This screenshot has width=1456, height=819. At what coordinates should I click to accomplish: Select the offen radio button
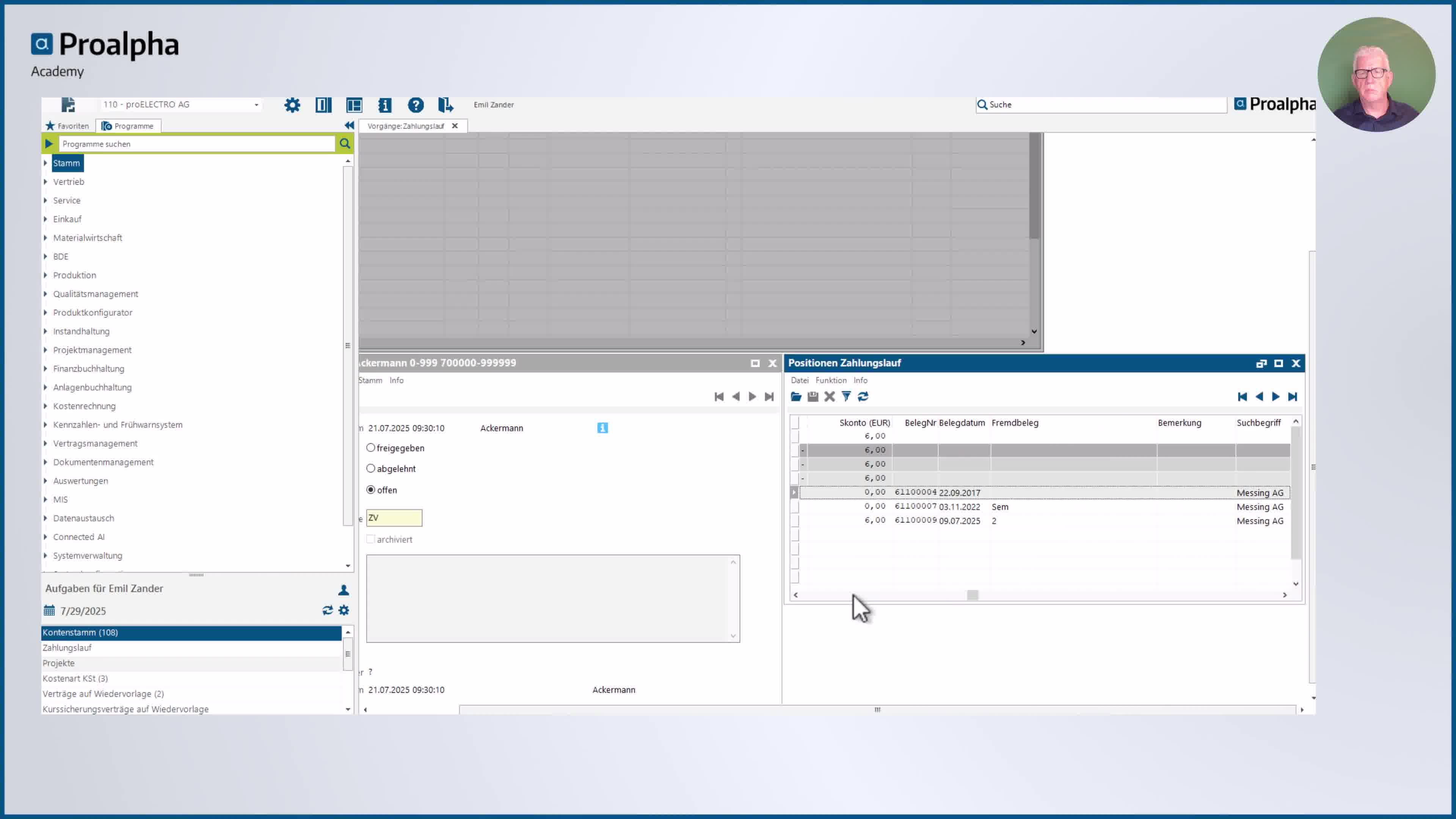coord(371,490)
